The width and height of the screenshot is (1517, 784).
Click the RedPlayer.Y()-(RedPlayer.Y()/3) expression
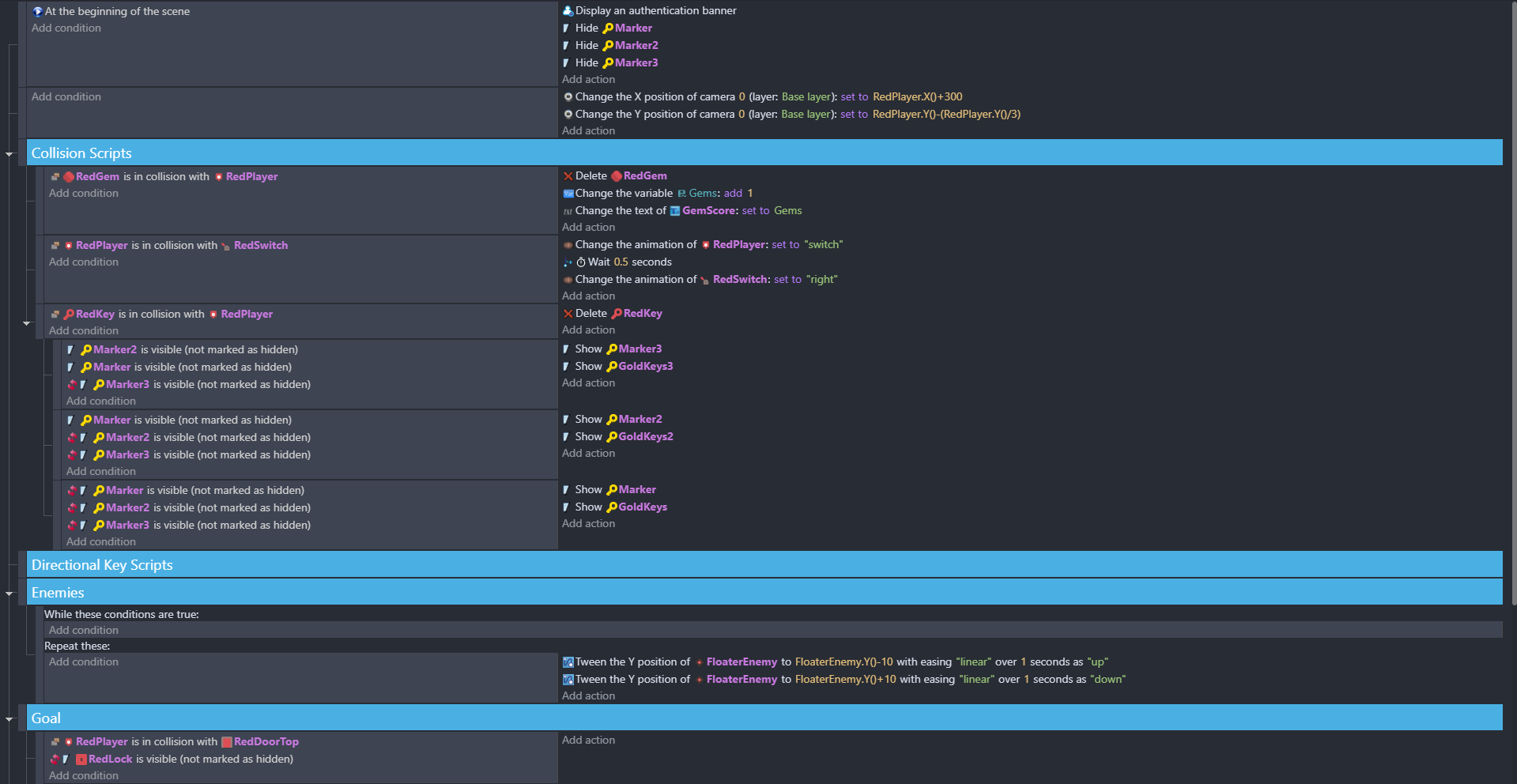pos(946,115)
